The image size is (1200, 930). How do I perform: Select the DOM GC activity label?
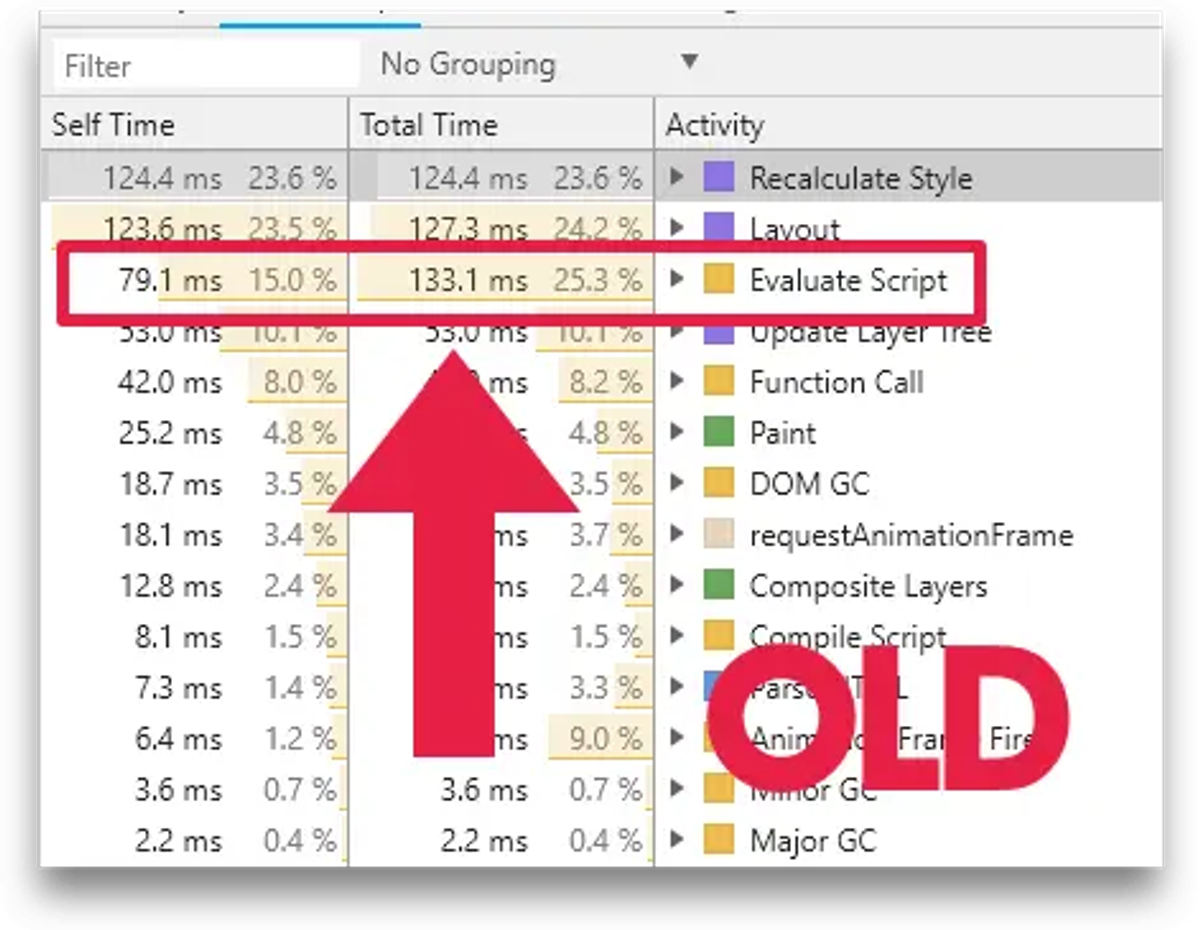pos(810,484)
